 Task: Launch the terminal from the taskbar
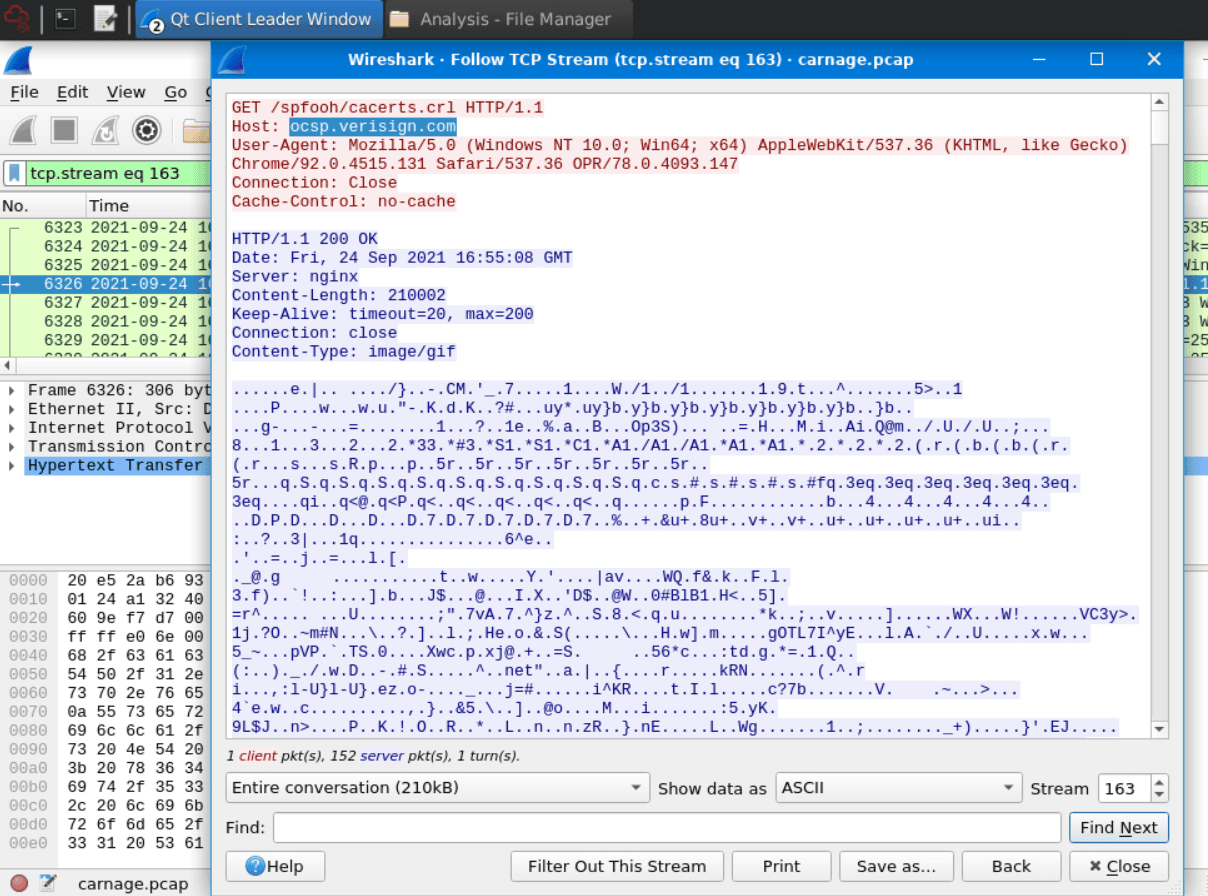(65, 18)
